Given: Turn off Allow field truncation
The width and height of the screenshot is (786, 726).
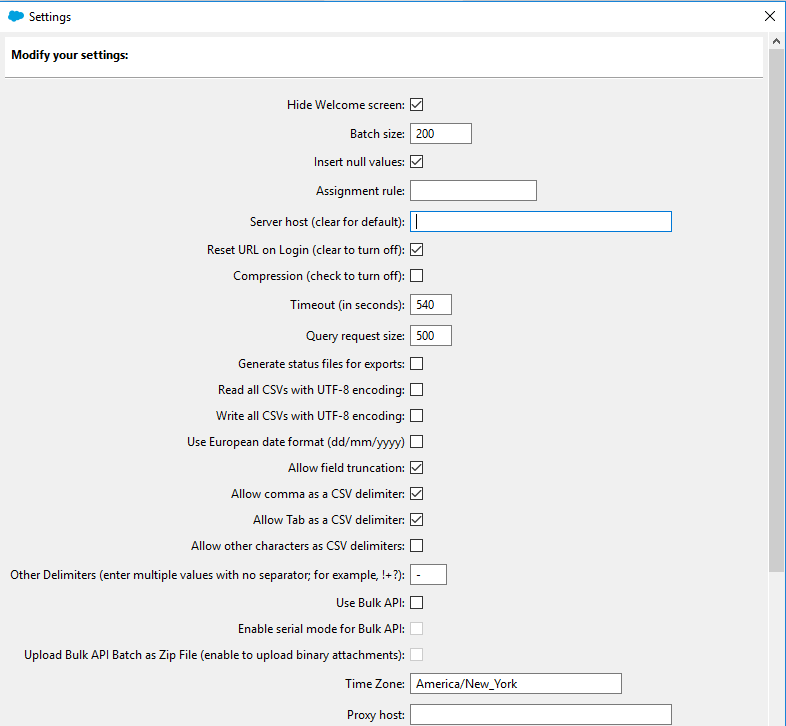Looking at the screenshot, I should [x=417, y=467].
